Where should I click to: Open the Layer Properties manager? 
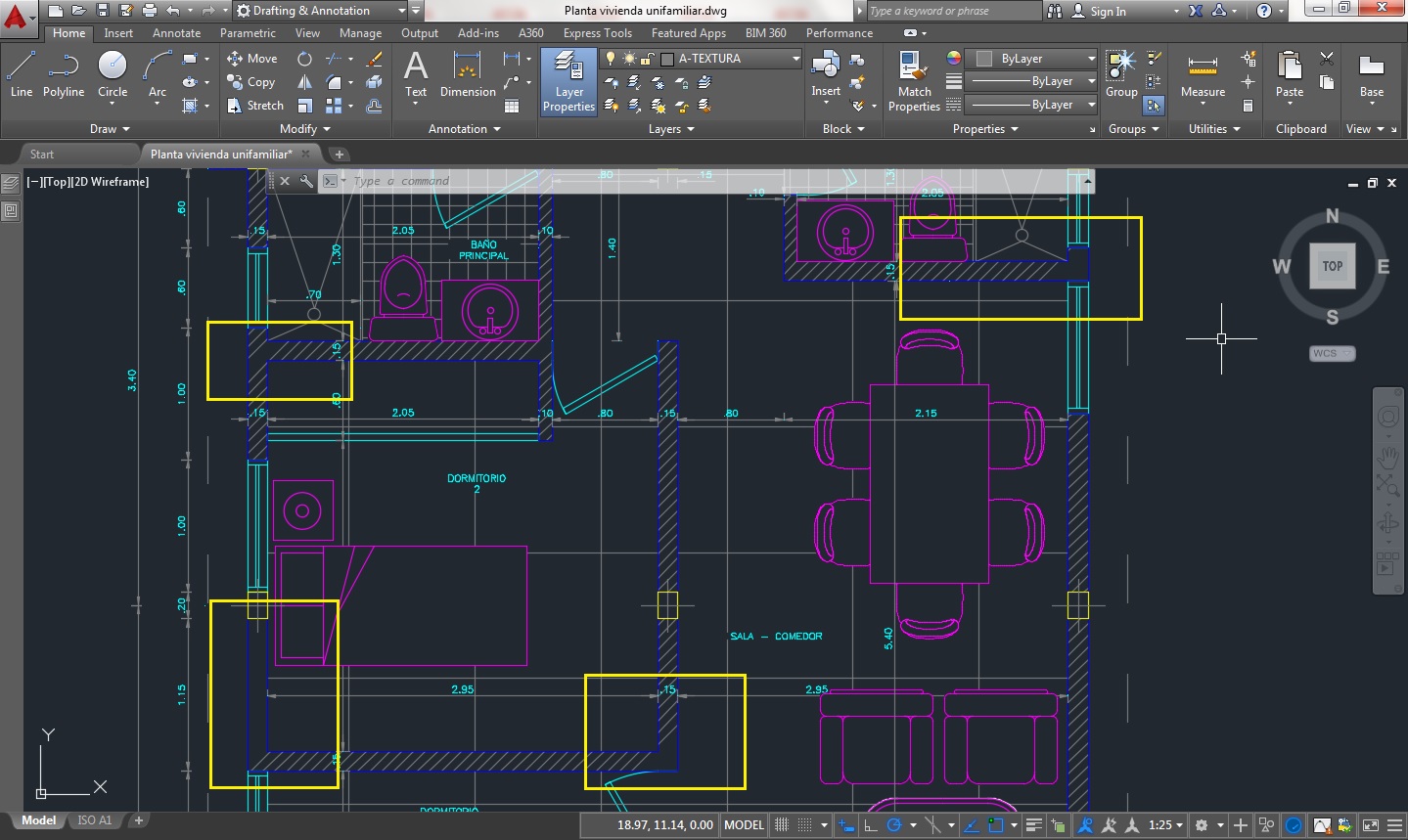568,81
